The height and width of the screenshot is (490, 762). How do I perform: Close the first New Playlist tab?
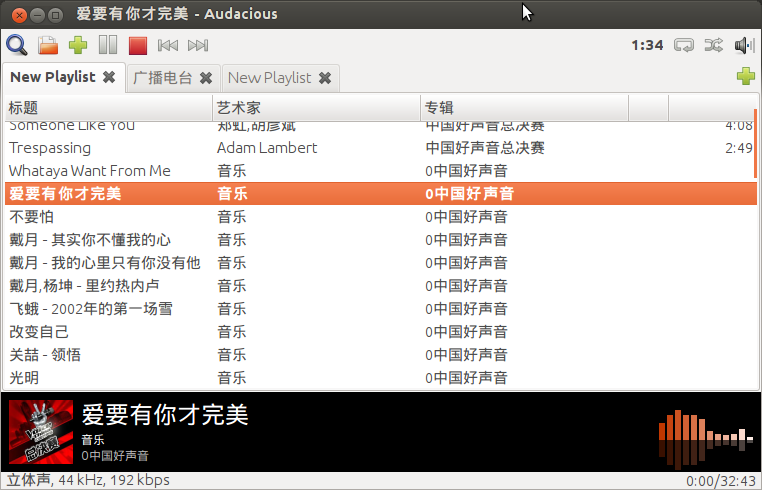pos(109,77)
